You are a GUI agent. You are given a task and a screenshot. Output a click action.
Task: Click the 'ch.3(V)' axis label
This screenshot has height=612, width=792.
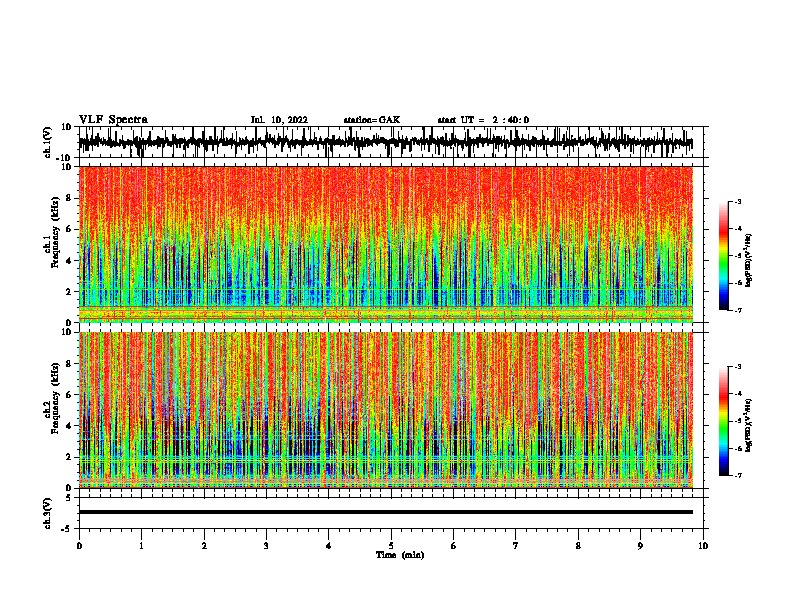pos(48,513)
